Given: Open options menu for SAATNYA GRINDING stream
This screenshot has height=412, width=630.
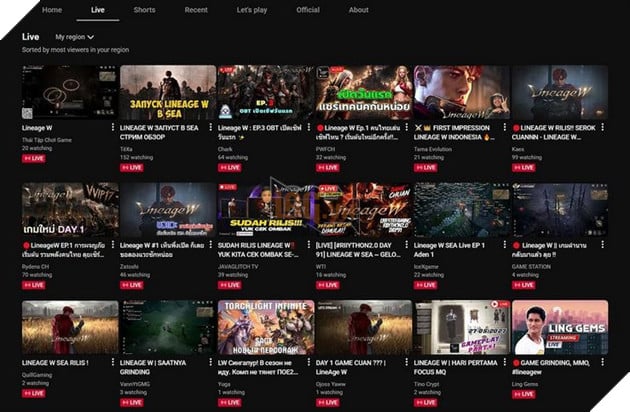Looking at the screenshot, I should pyautogui.click(x=211, y=362).
